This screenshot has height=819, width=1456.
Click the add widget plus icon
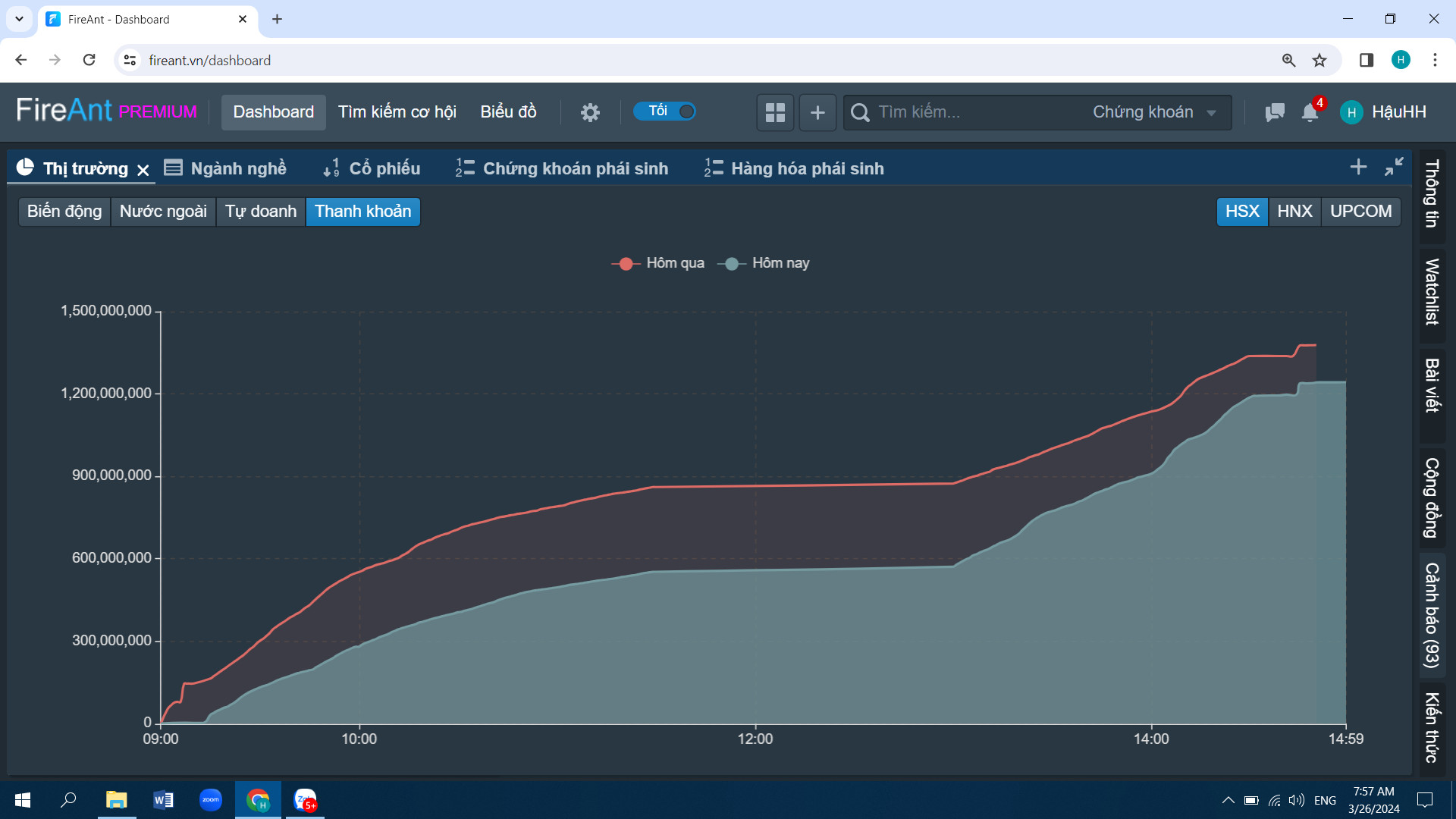(x=817, y=112)
